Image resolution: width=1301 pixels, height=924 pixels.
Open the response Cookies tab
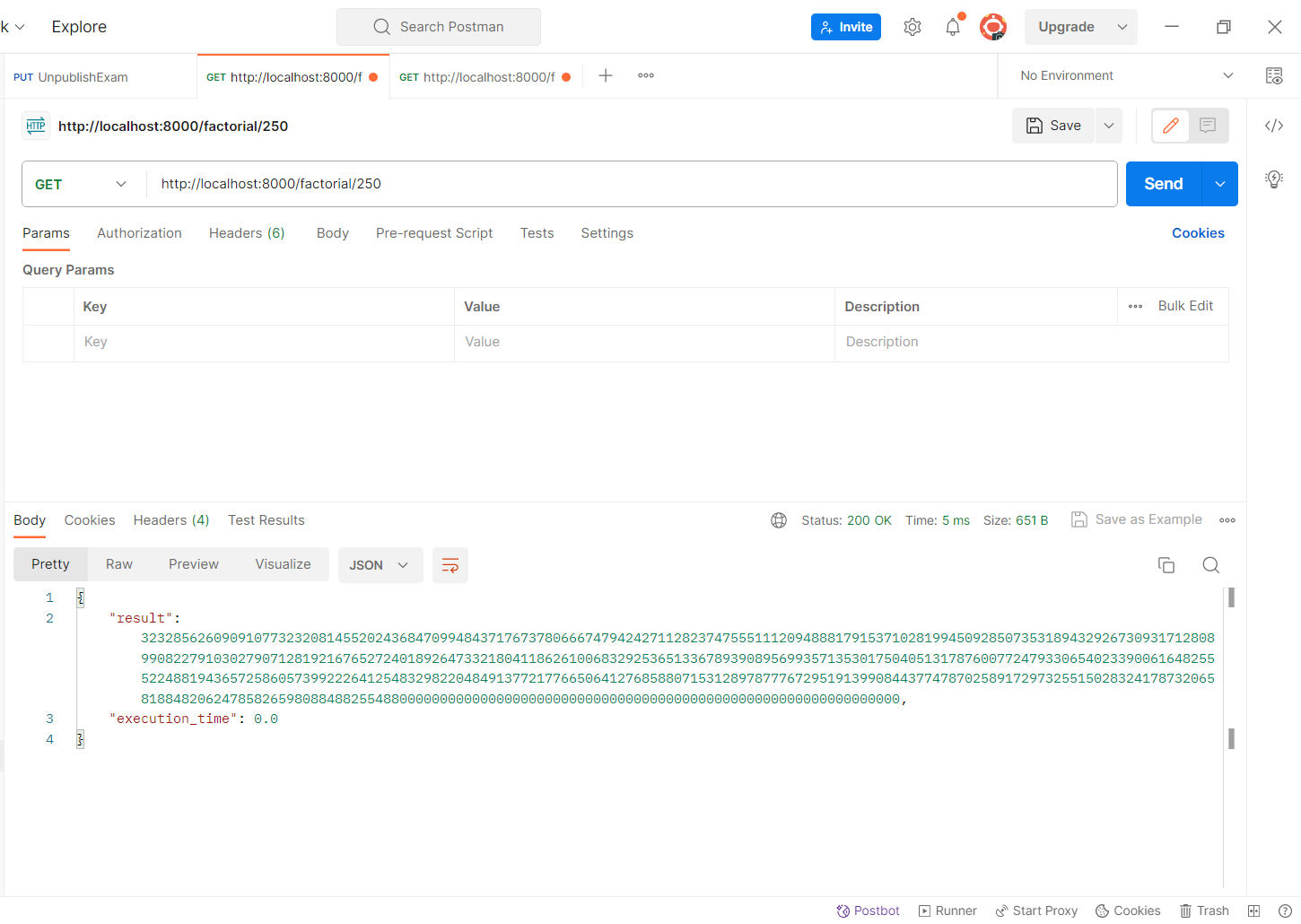90,520
